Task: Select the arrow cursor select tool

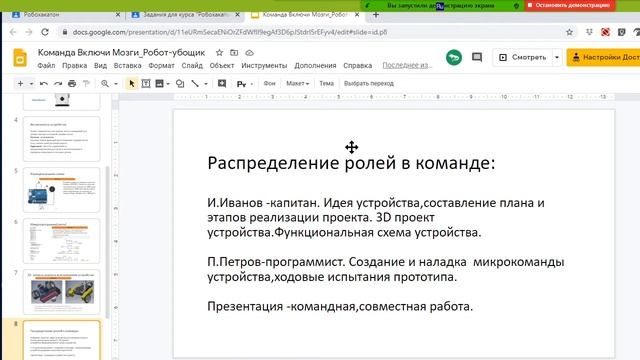Action: (x=131, y=84)
